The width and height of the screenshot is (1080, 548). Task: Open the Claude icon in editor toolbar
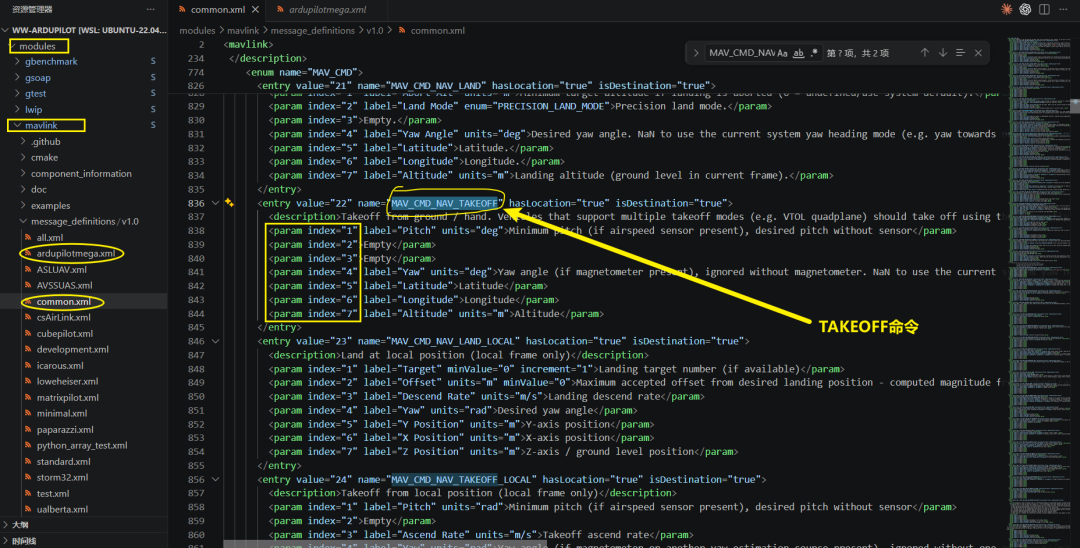(1007, 9)
